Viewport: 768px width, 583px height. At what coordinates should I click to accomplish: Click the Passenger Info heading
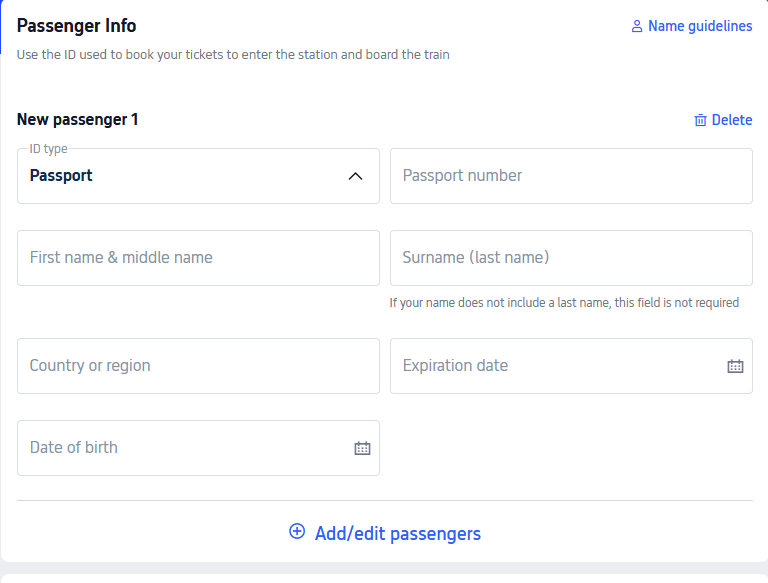pyautogui.click(x=77, y=26)
